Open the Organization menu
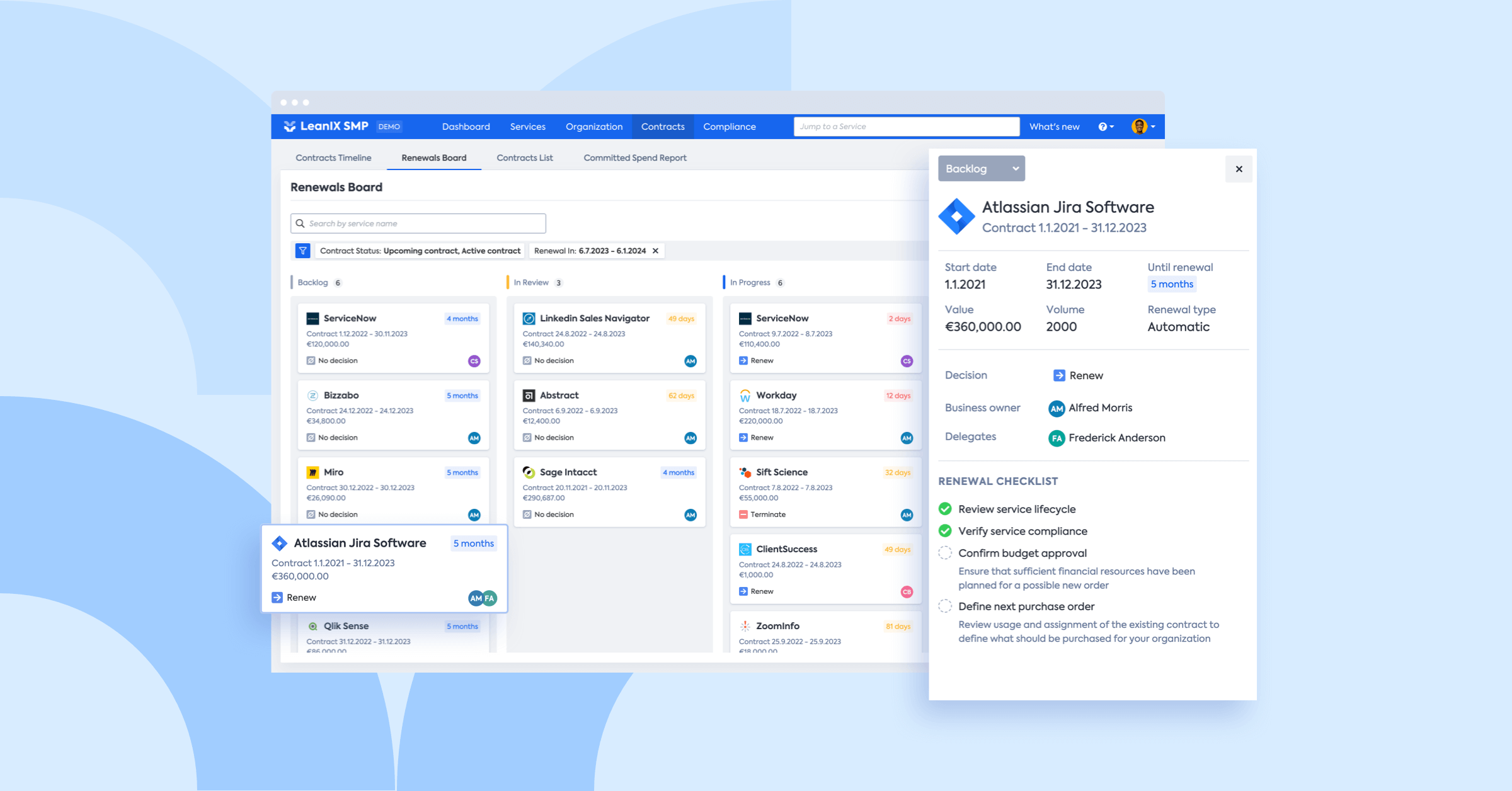 (593, 127)
